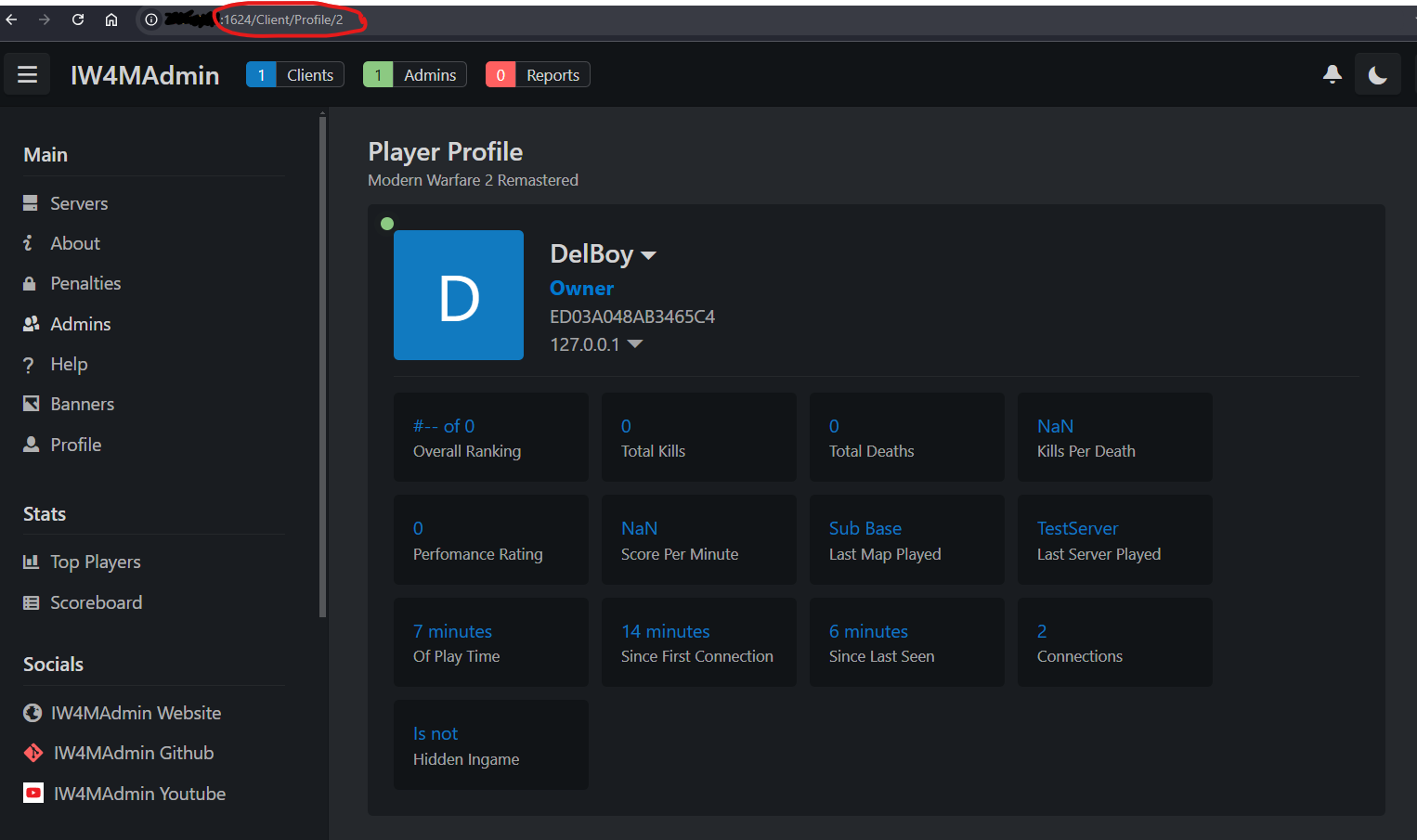Screen dimensions: 1417x840
Task: Open the Help page
Action: pyautogui.click(x=69, y=364)
